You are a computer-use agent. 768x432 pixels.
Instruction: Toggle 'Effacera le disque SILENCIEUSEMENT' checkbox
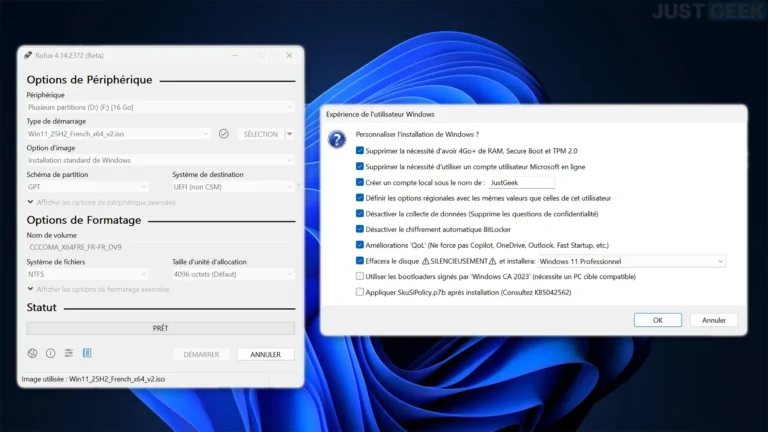360,261
